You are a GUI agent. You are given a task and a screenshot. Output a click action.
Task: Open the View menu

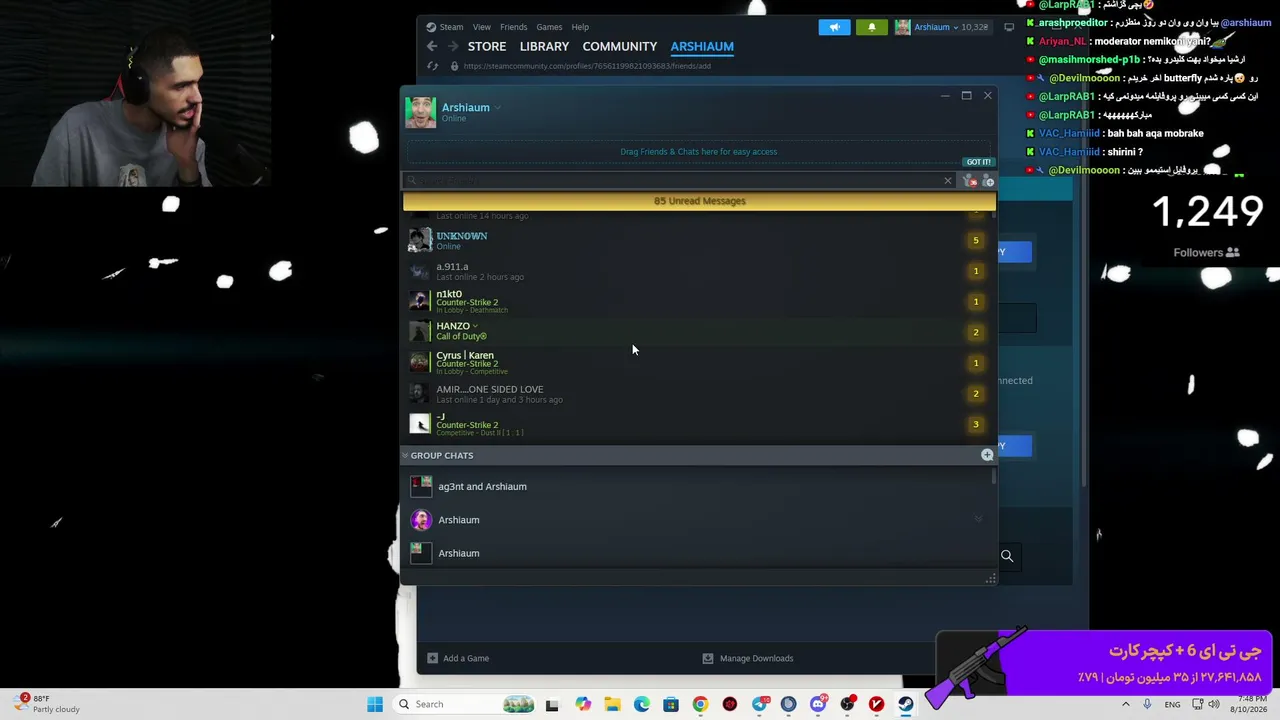click(x=482, y=27)
